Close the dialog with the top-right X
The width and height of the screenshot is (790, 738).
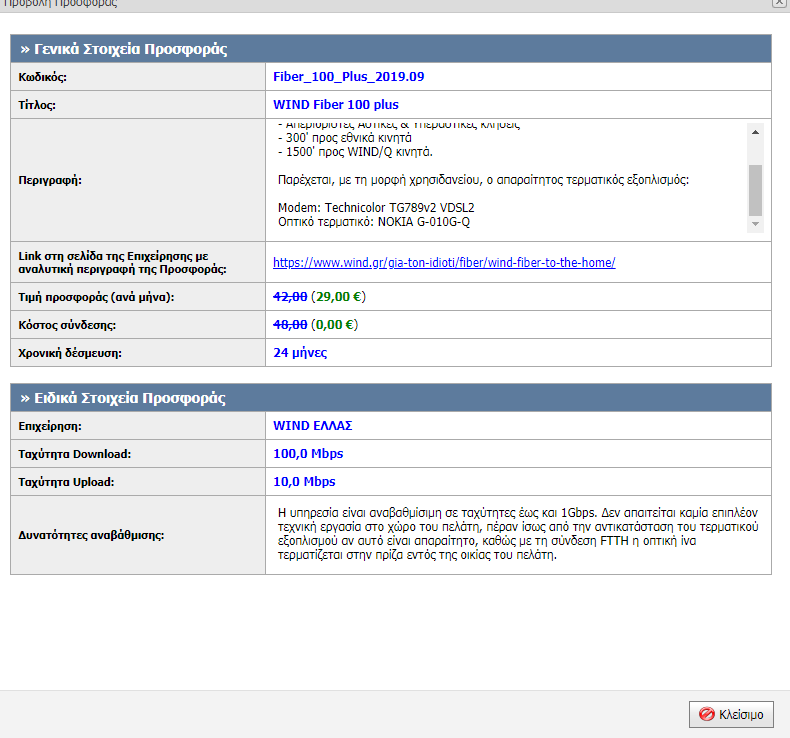pos(780,3)
